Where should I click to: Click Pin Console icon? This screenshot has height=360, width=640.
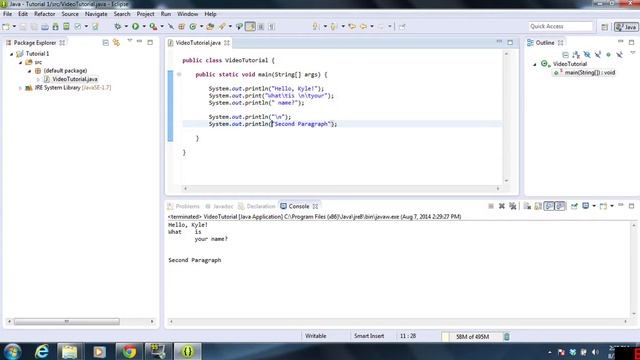(x=574, y=206)
